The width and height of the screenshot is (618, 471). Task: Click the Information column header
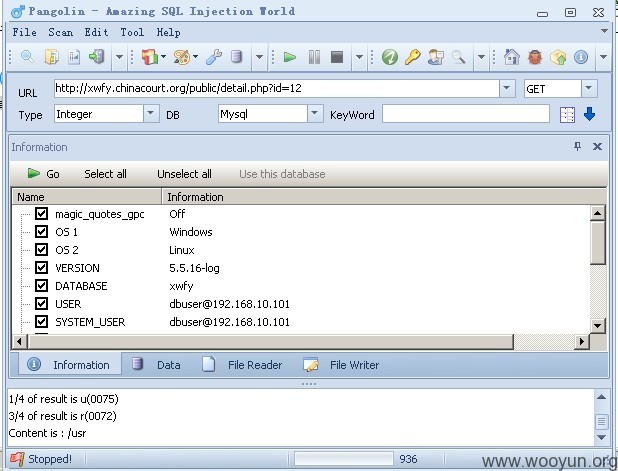(x=384, y=197)
